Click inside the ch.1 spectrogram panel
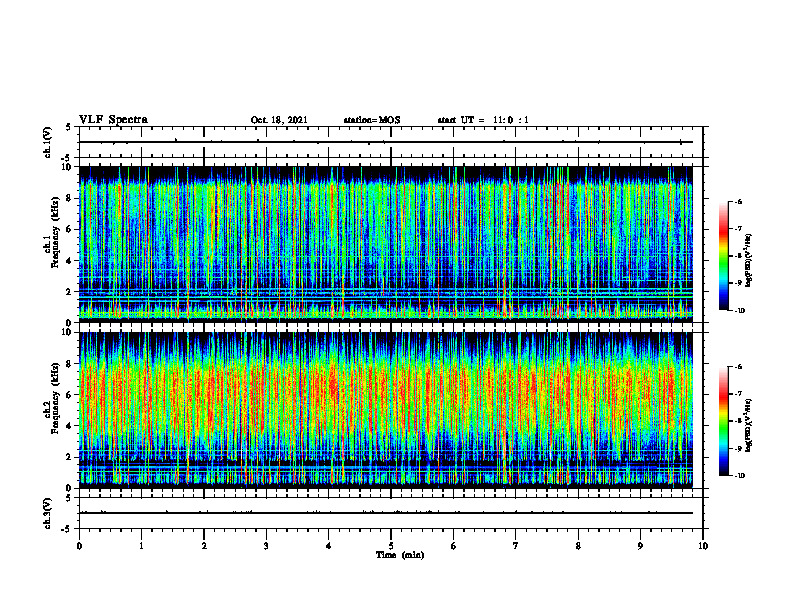 tap(386, 244)
